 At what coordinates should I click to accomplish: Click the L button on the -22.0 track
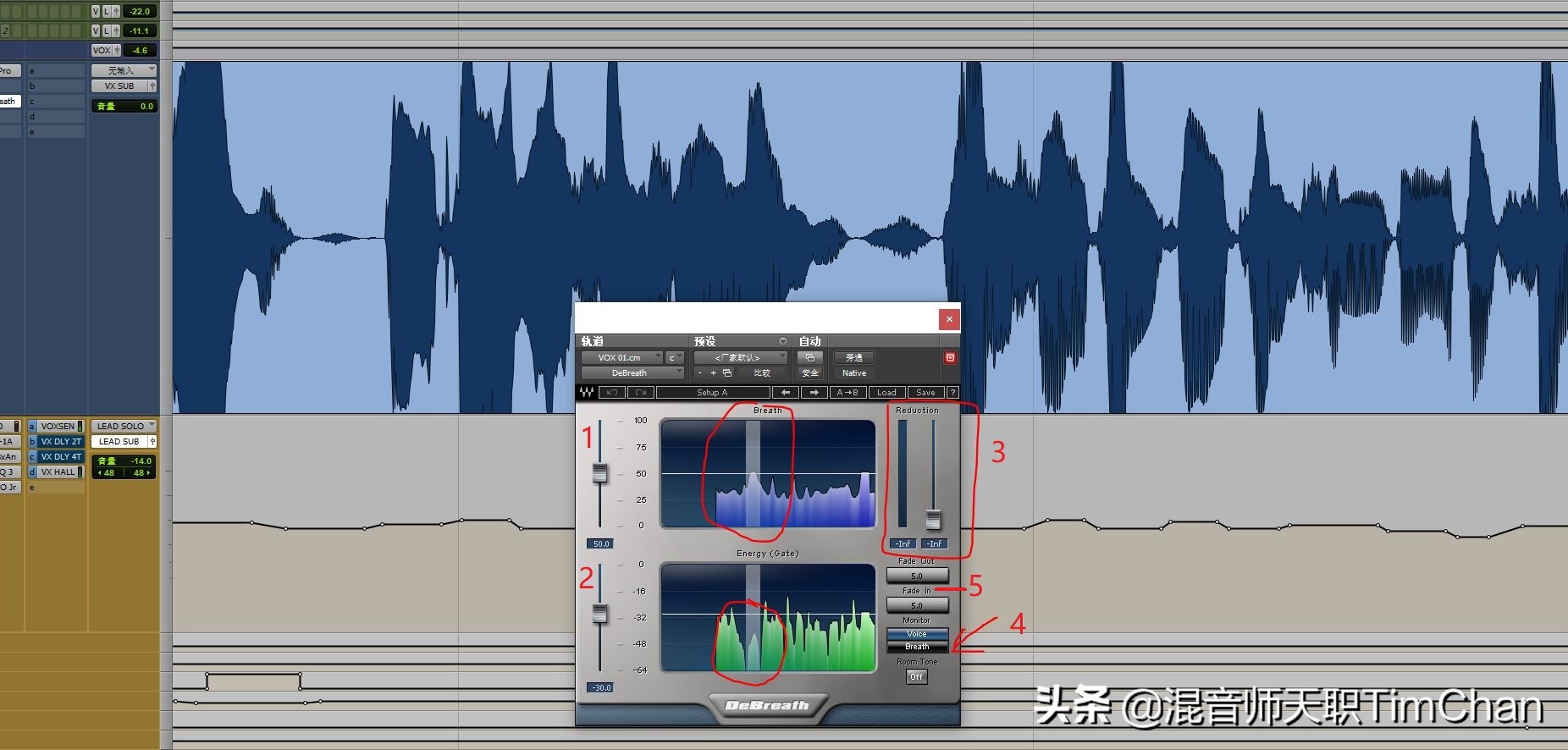pyautogui.click(x=106, y=11)
